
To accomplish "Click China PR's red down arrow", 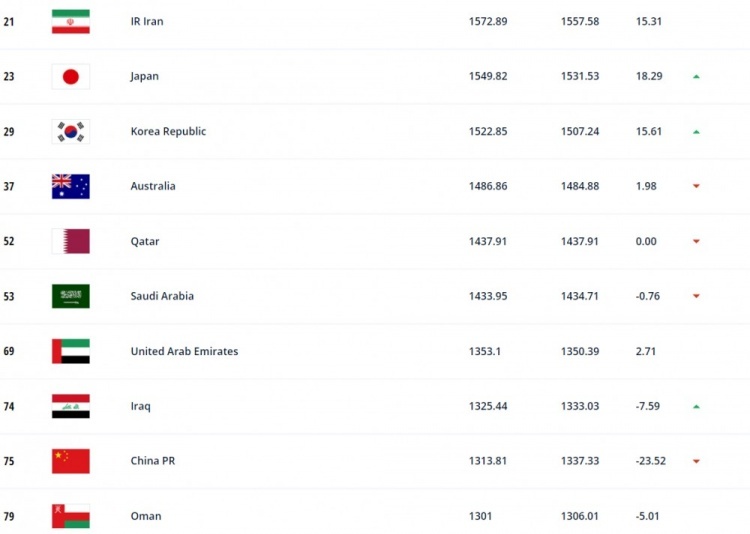I will click(696, 461).
